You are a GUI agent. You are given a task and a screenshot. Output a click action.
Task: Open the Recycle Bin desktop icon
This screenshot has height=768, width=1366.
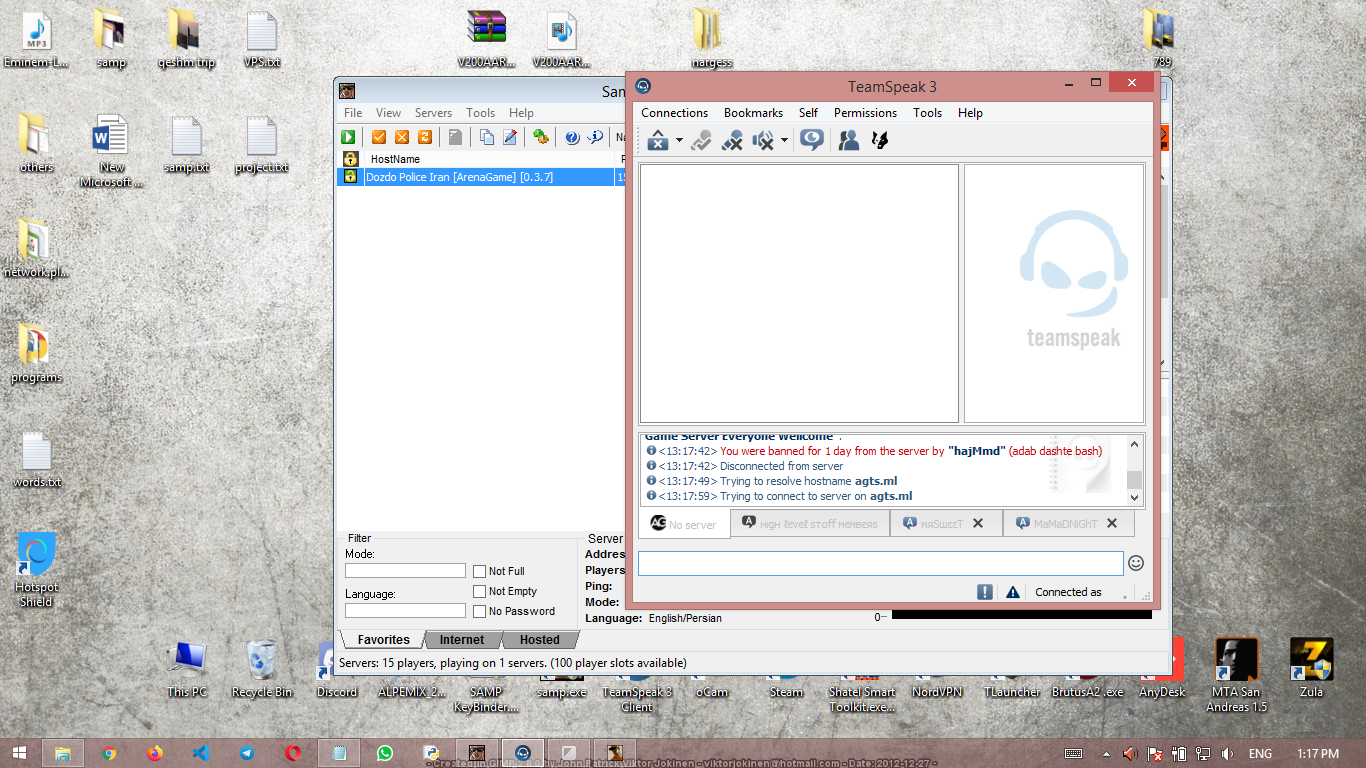pyautogui.click(x=262, y=668)
